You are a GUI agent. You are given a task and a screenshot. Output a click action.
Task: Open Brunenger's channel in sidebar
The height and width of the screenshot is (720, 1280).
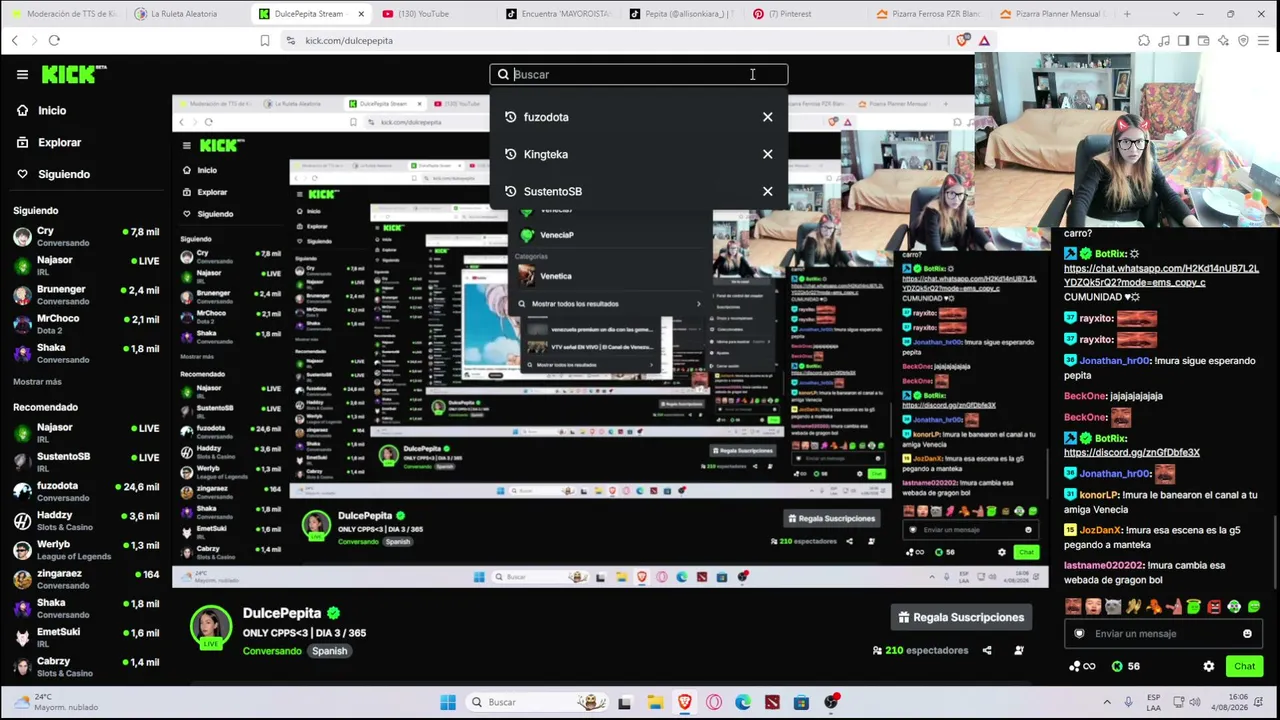[85, 294]
